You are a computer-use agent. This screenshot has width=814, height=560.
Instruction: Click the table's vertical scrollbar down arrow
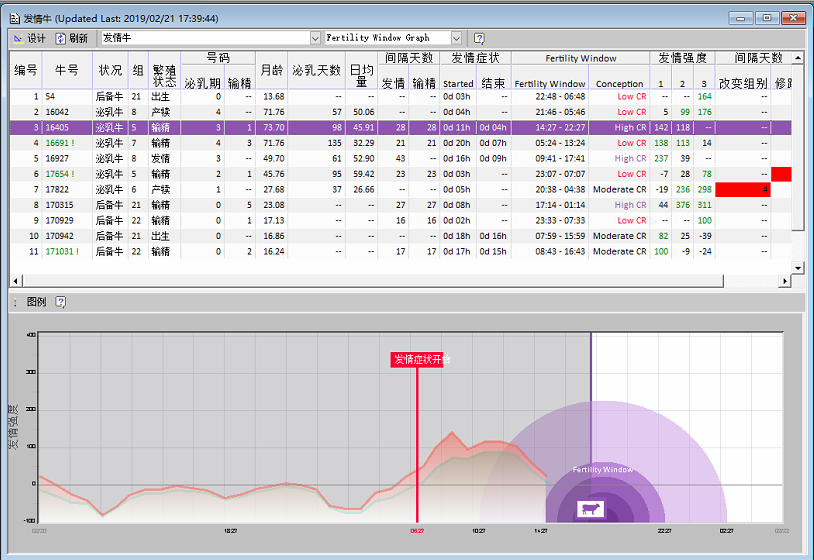point(798,268)
